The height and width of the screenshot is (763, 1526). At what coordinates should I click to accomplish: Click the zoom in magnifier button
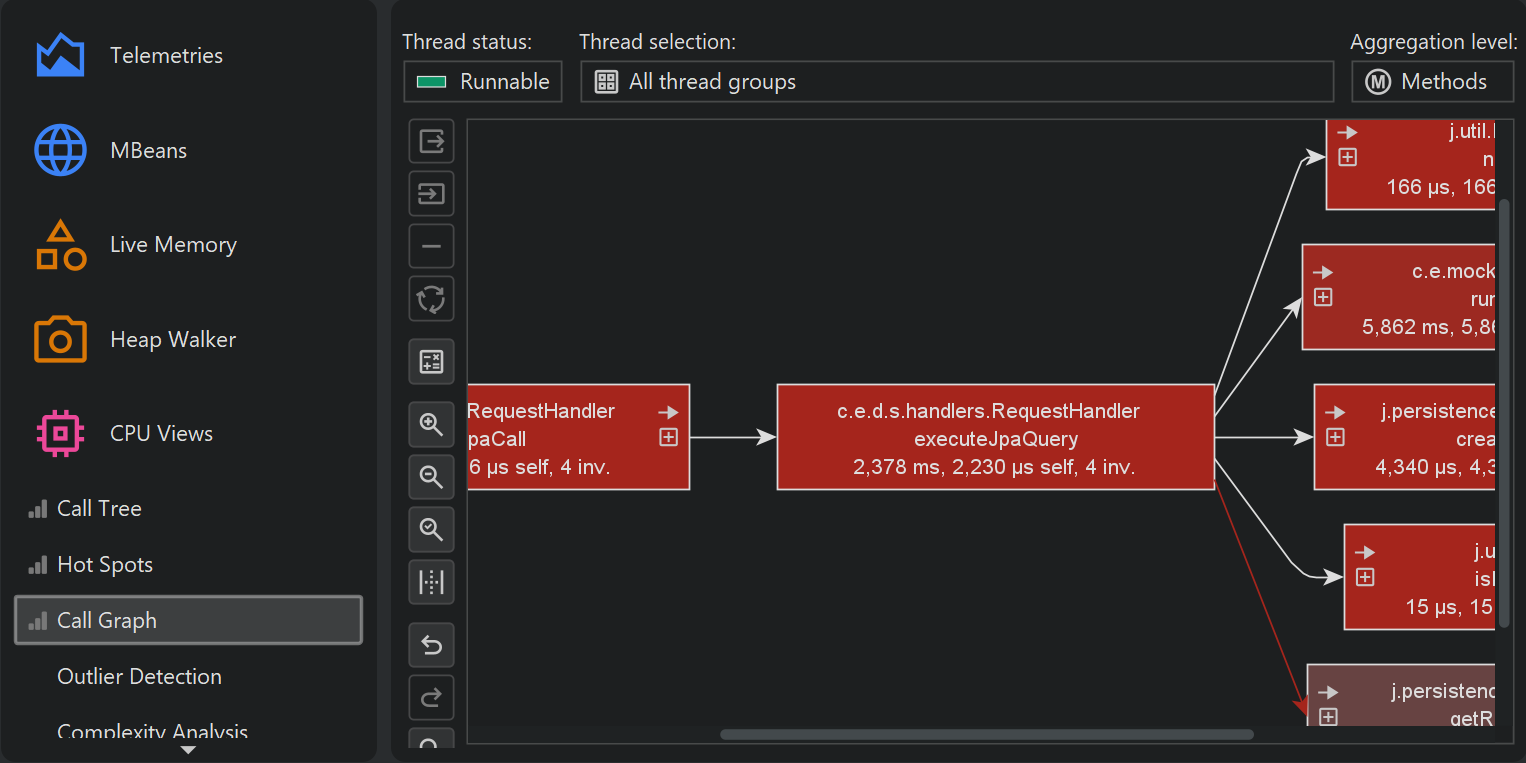431,425
